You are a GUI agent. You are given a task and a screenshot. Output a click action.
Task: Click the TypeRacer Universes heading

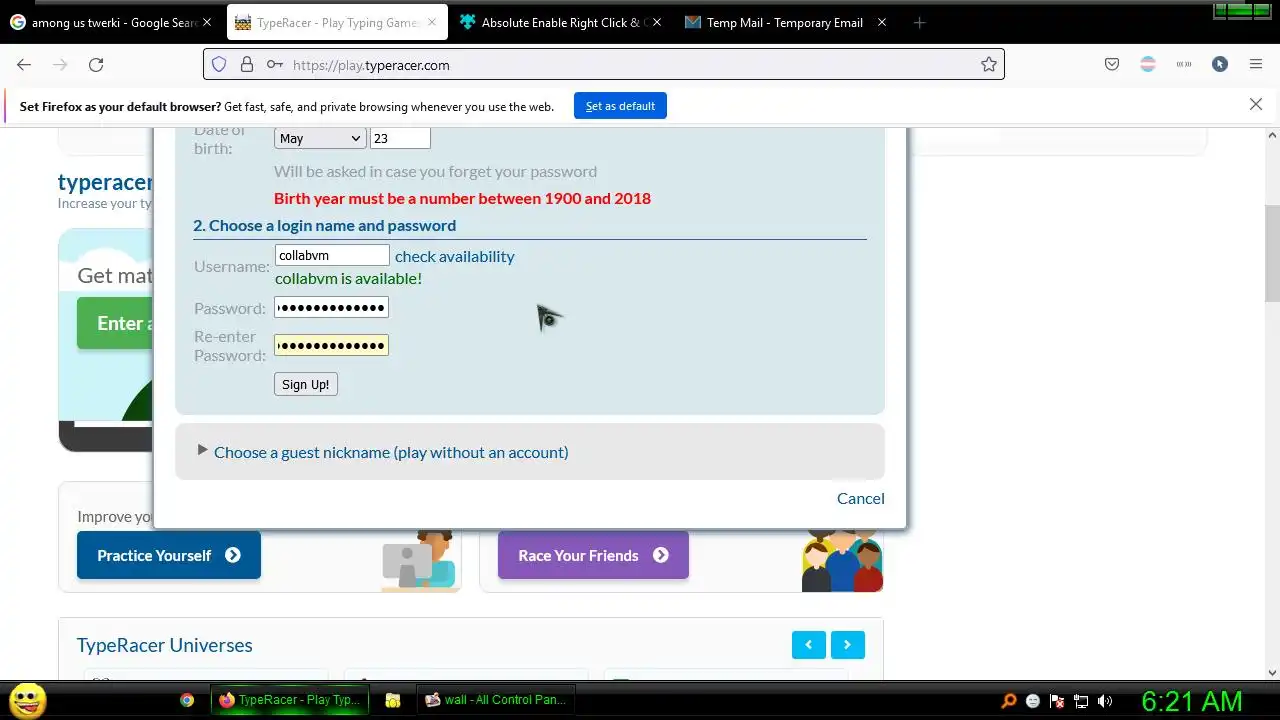pyautogui.click(x=165, y=645)
